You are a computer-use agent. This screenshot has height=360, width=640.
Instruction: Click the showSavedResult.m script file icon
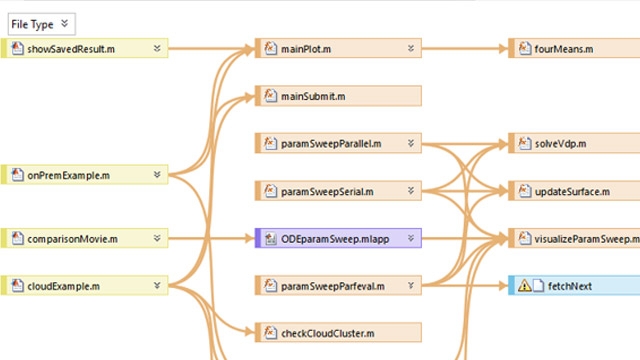pos(17,48)
